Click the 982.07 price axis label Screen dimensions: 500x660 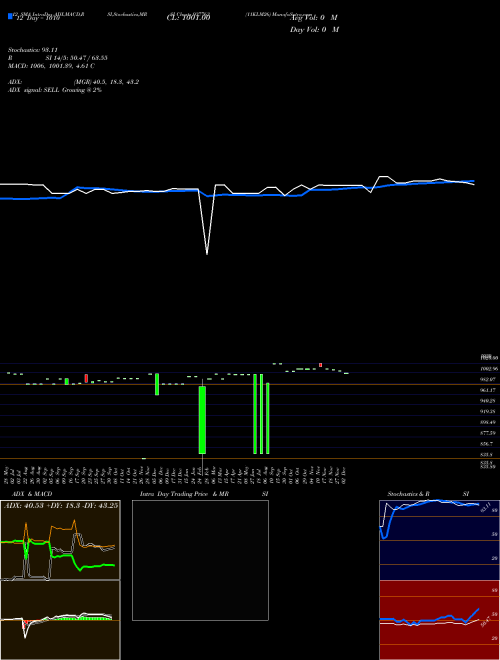coord(488,379)
